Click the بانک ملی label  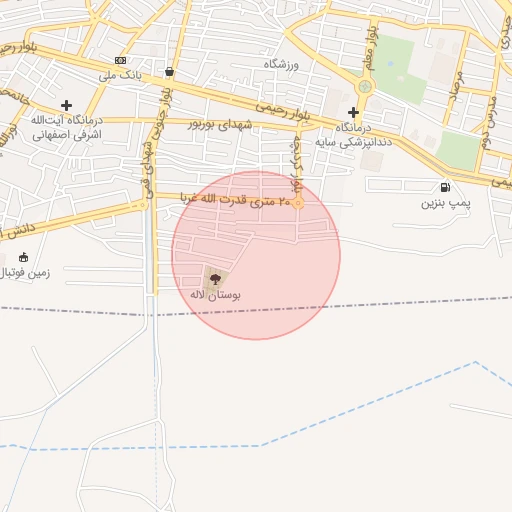coord(120,76)
